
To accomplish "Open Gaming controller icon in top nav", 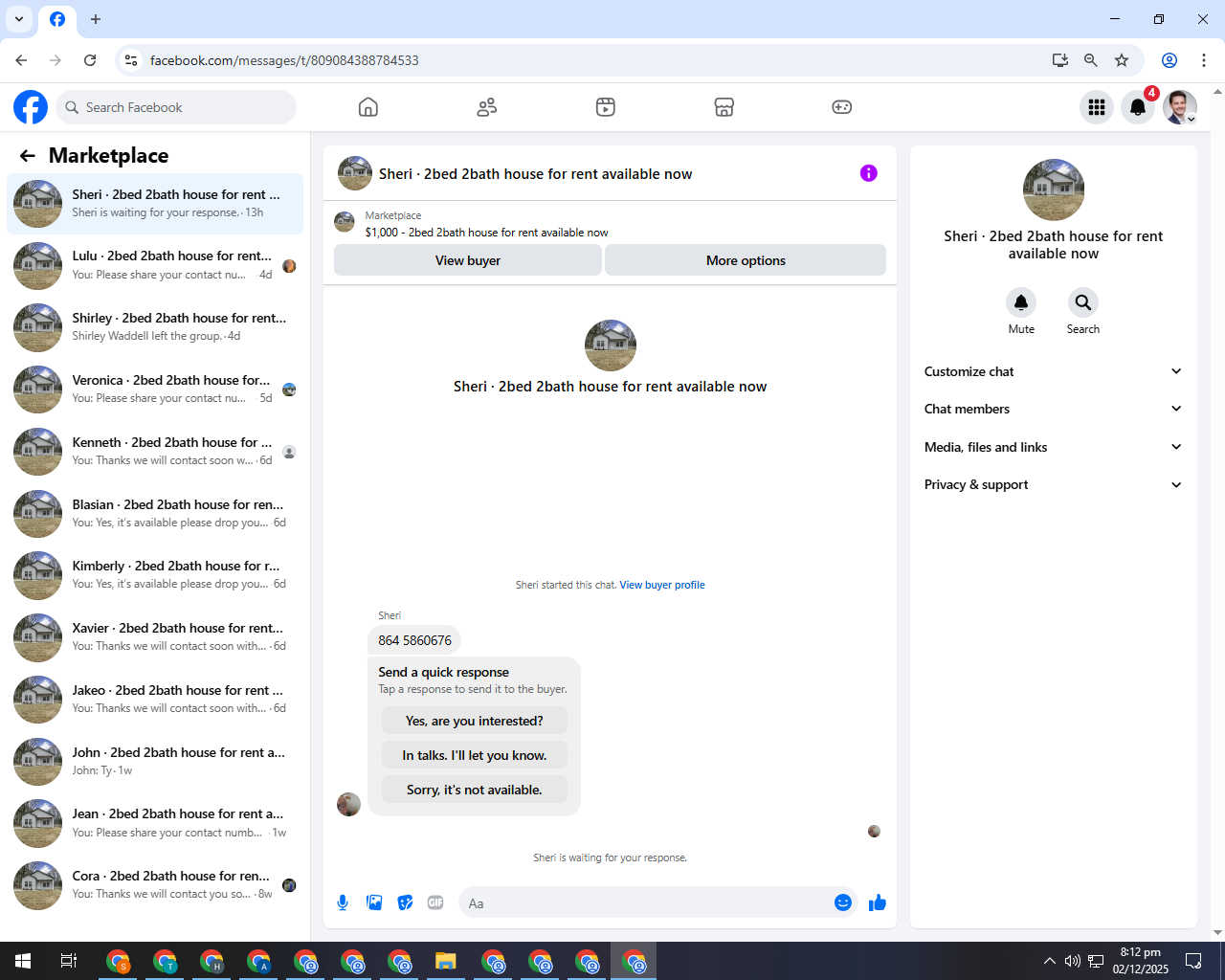I will pyautogui.click(x=842, y=107).
